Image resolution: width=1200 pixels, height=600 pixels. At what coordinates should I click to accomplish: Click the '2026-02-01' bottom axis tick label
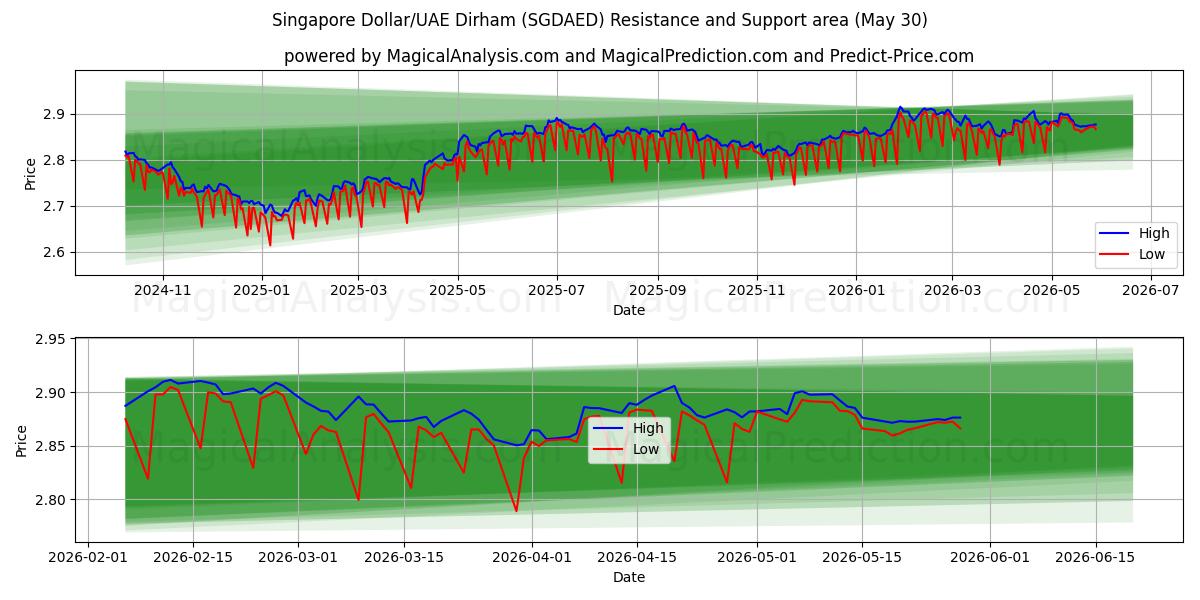88,556
